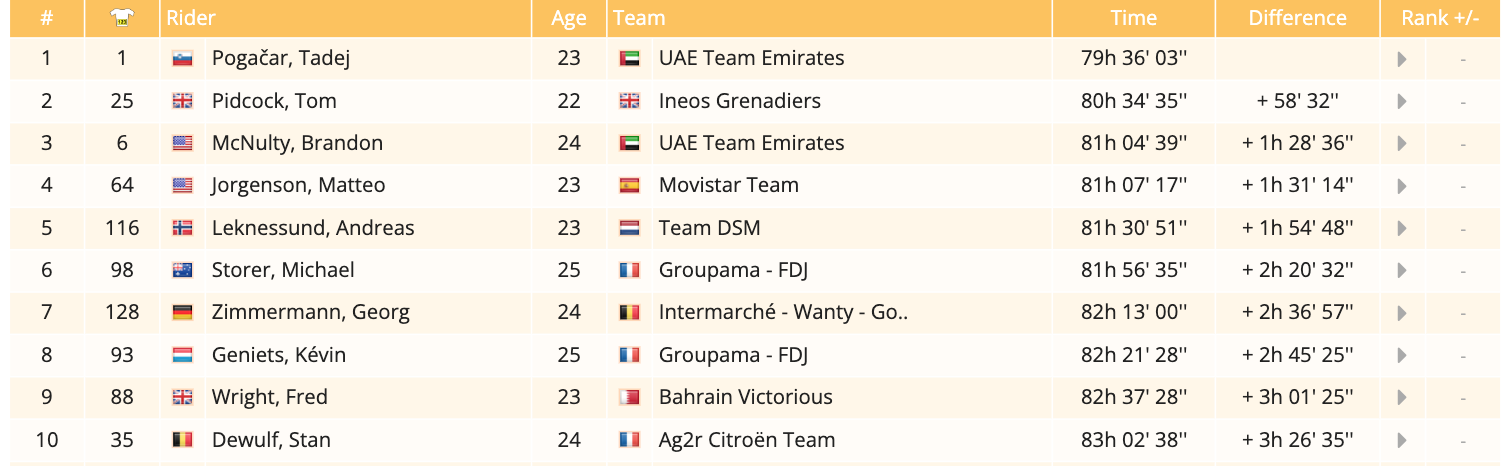Click German flag beside Zimmermann
Image resolution: width=1512 pixels, height=466 pixels.
(182, 313)
